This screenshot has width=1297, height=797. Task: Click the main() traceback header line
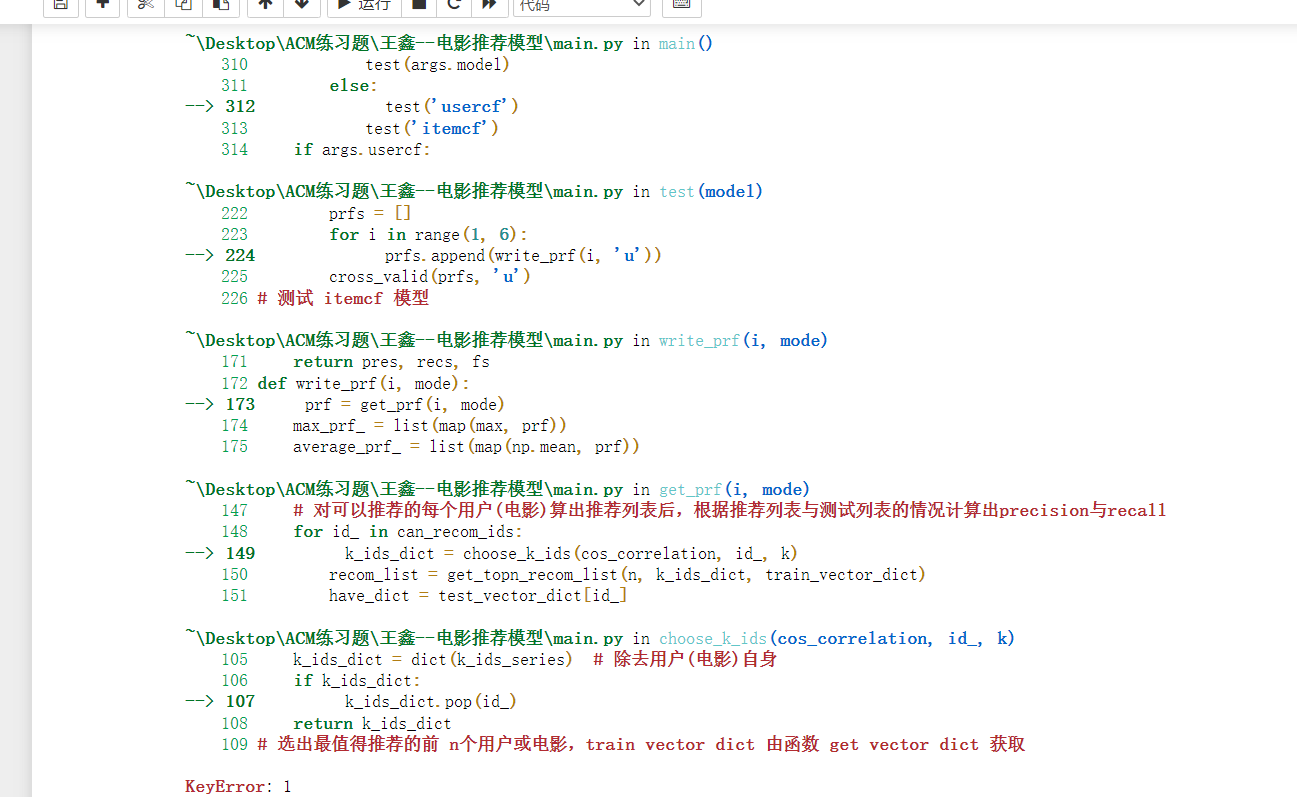pos(448,43)
